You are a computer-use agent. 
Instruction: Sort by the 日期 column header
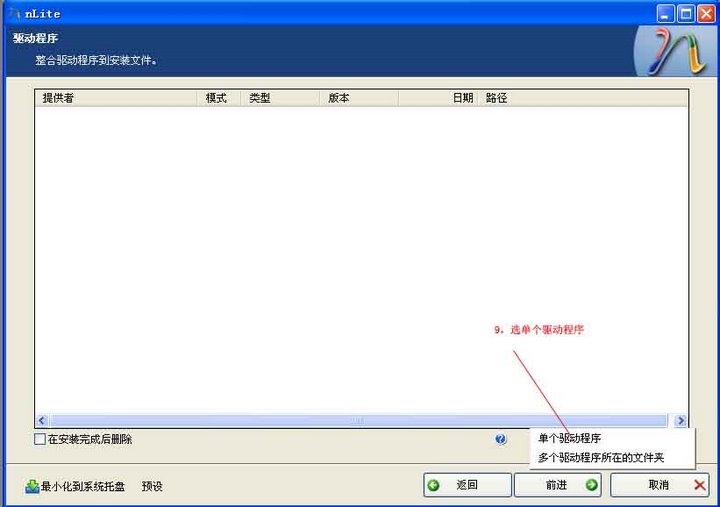[438, 98]
